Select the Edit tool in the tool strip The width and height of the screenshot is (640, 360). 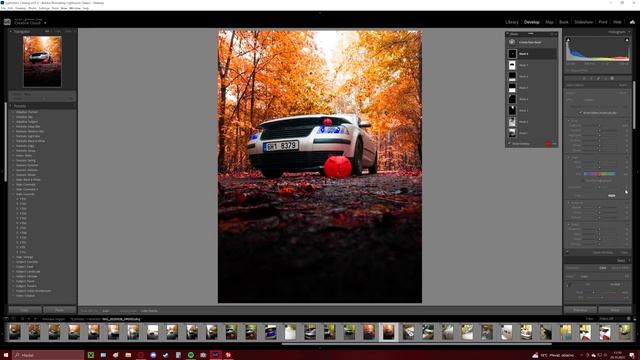584,78
